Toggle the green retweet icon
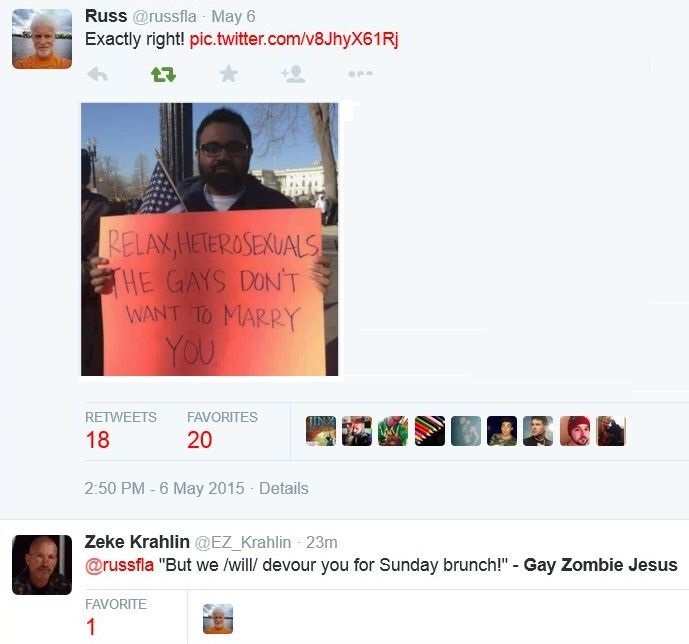Image resolution: width=689 pixels, height=644 pixels. [x=163, y=74]
